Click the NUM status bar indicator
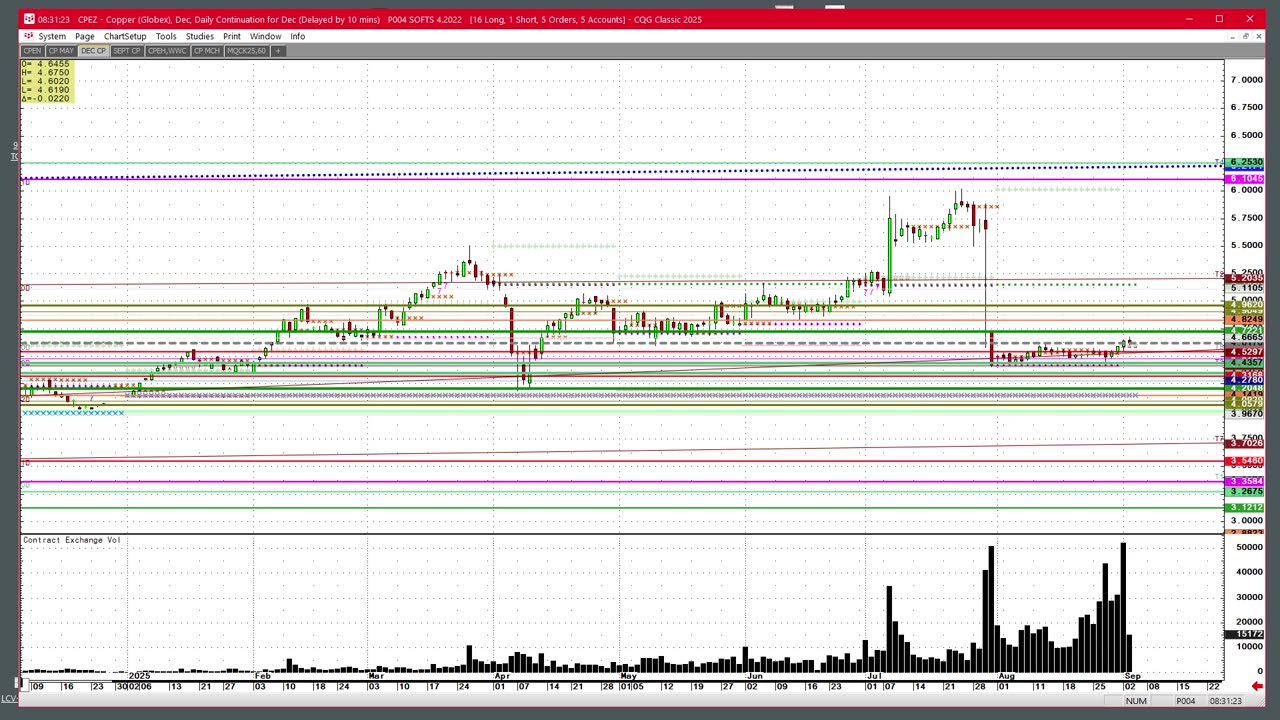Viewport: 1280px width, 720px height. coord(1135,701)
